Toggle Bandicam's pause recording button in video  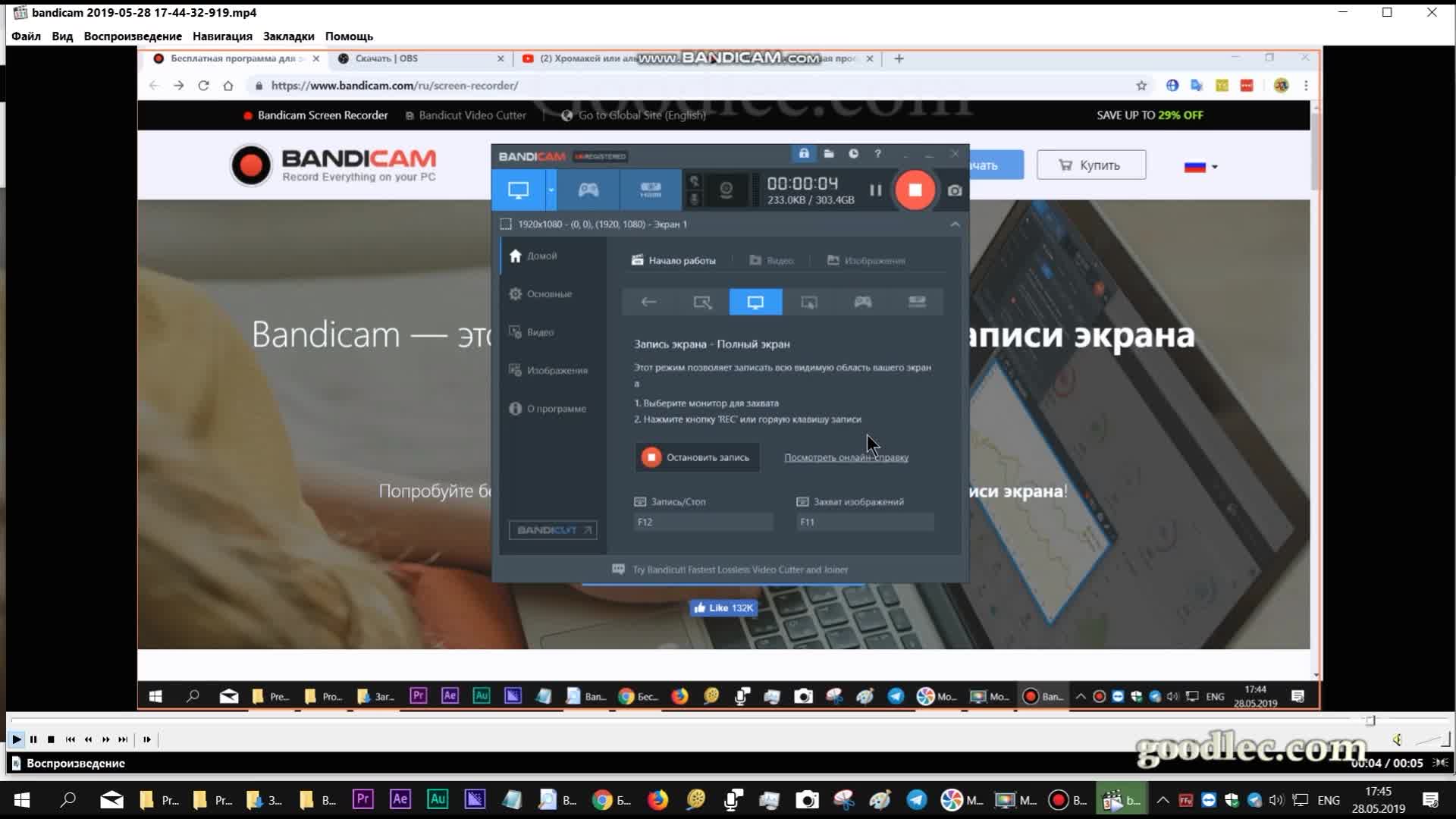(875, 190)
